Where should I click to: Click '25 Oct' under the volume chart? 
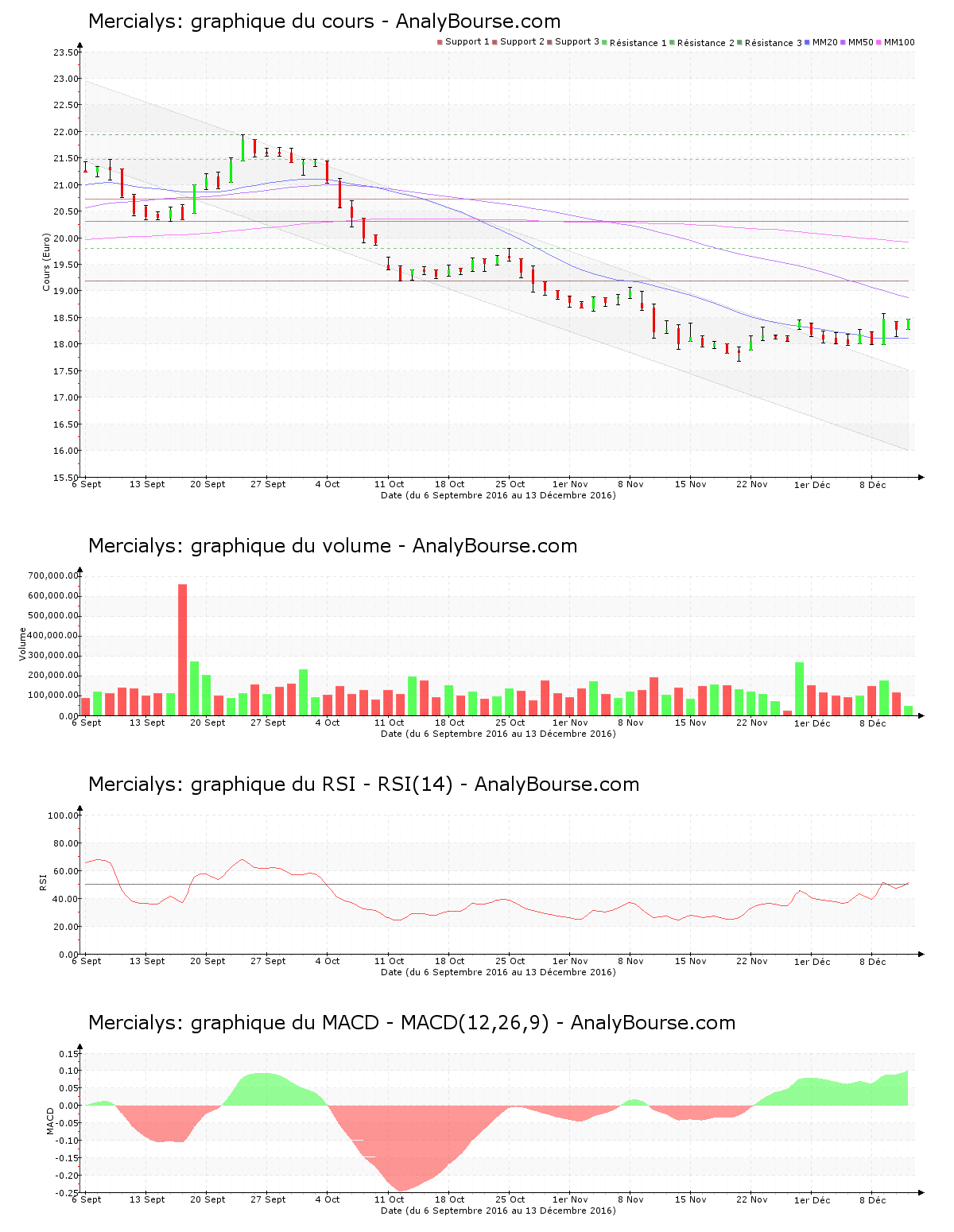(x=510, y=723)
